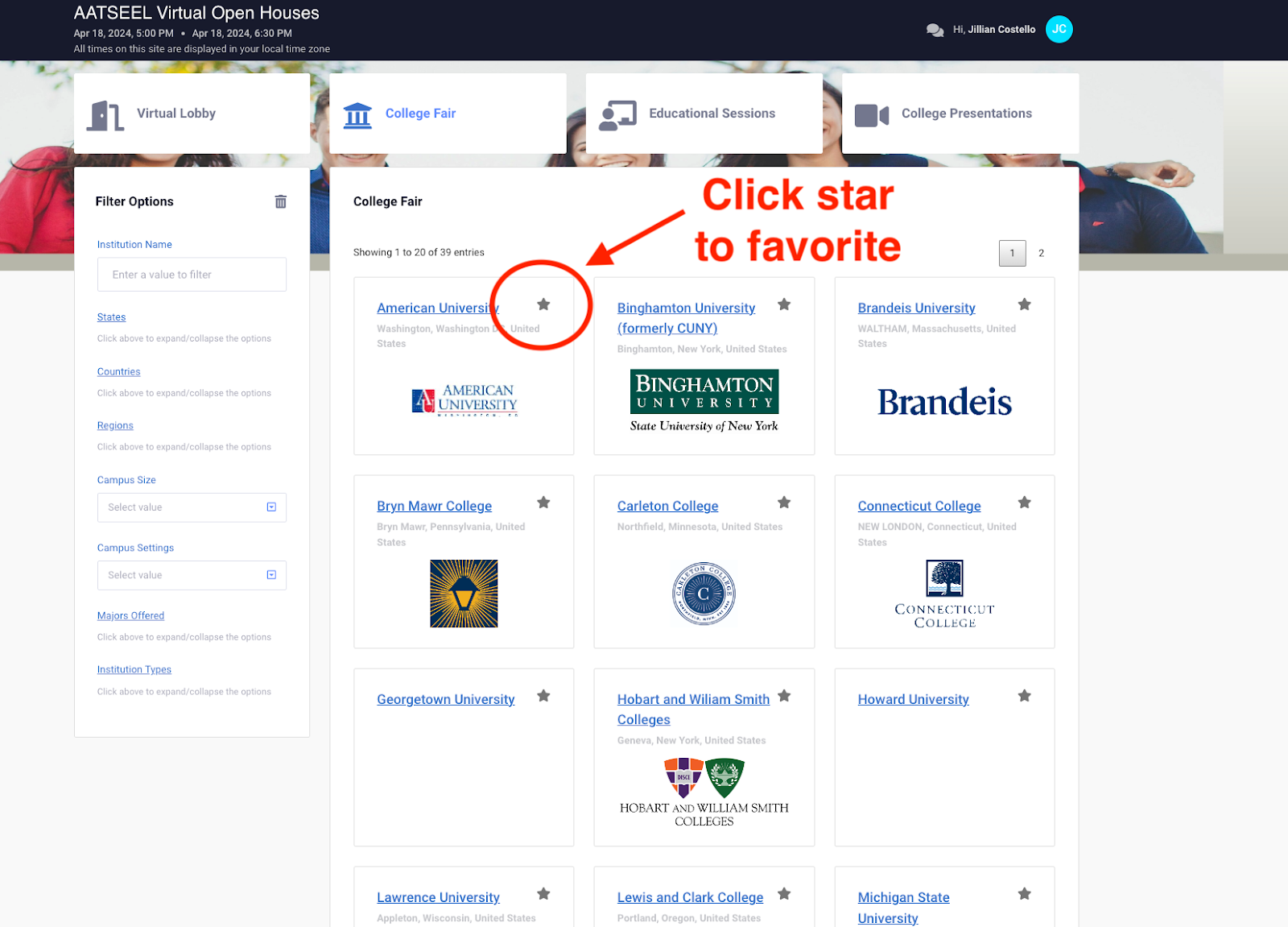The image size is (1288, 927).
Task: Star Georgetown University
Action: click(543, 696)
